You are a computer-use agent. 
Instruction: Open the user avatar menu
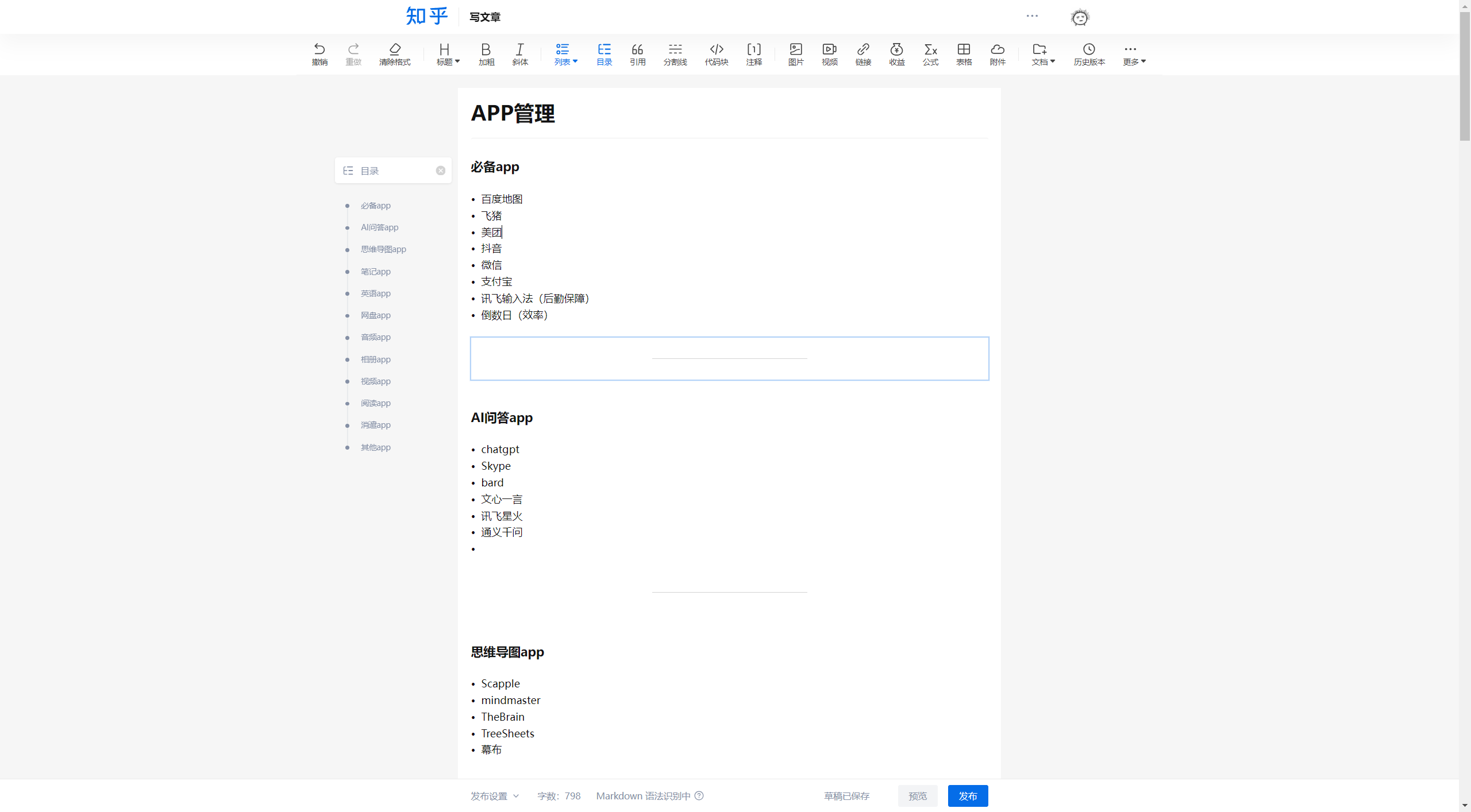tap(1080, 17)
